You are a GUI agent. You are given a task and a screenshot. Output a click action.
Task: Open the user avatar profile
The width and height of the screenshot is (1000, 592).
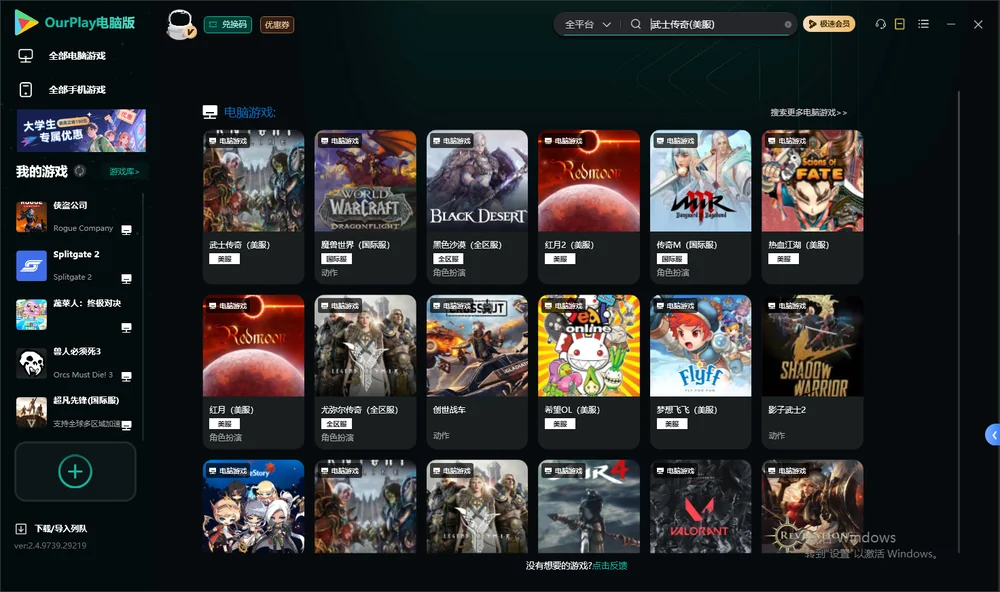coord(180,24)
